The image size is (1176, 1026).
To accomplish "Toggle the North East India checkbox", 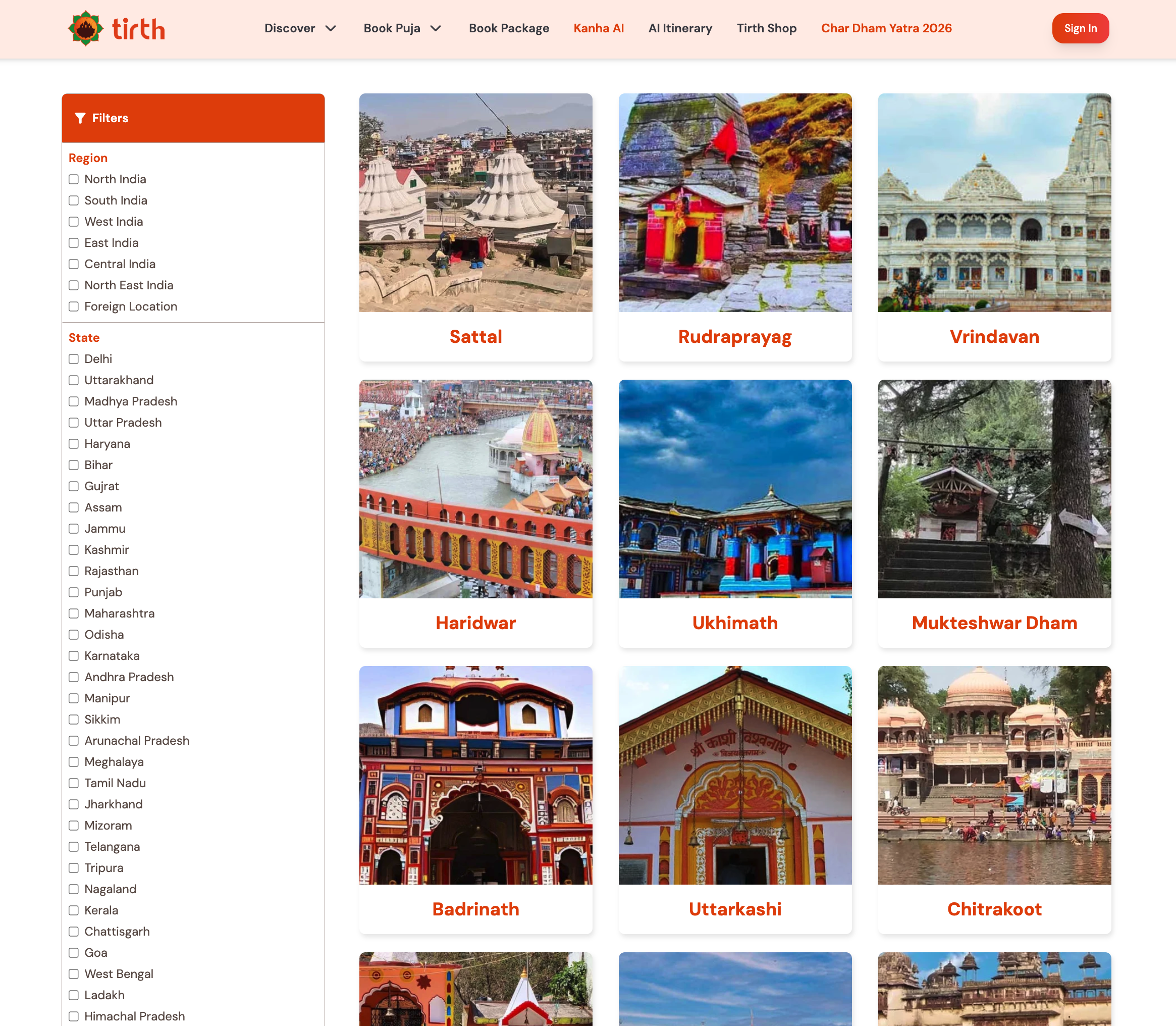I will pyautogui.click(x=74, y=285).
